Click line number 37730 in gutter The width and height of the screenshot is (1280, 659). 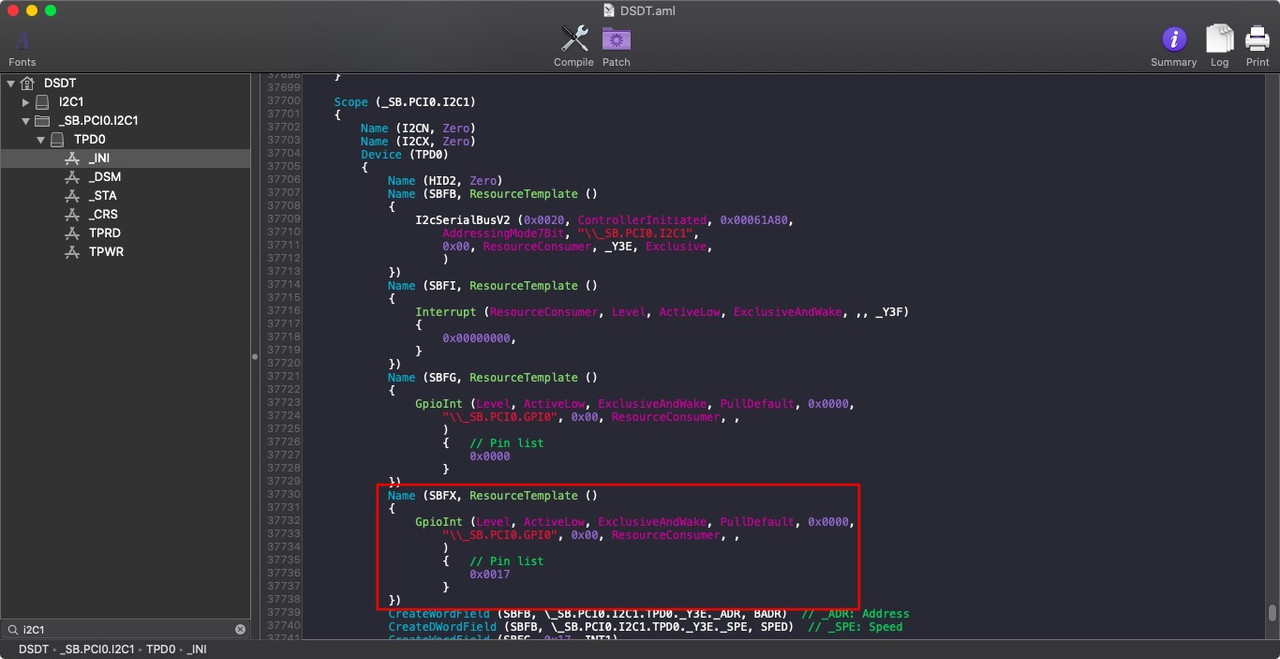283,495
